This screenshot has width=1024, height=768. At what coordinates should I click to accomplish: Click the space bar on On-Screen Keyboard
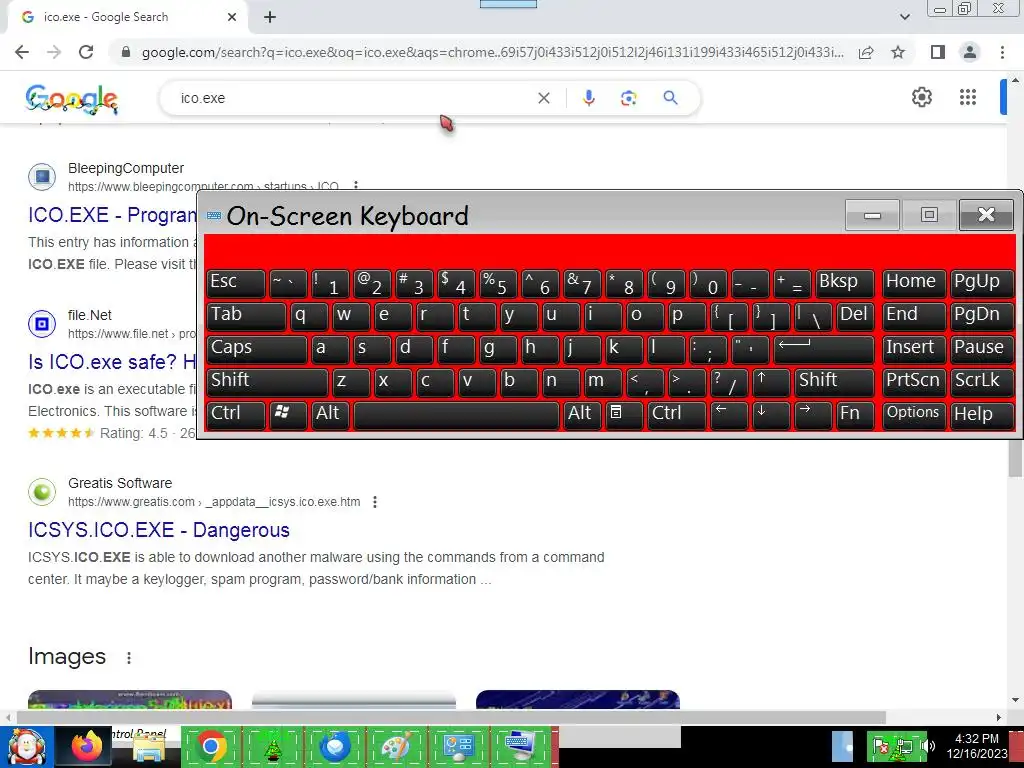(456, 415)
